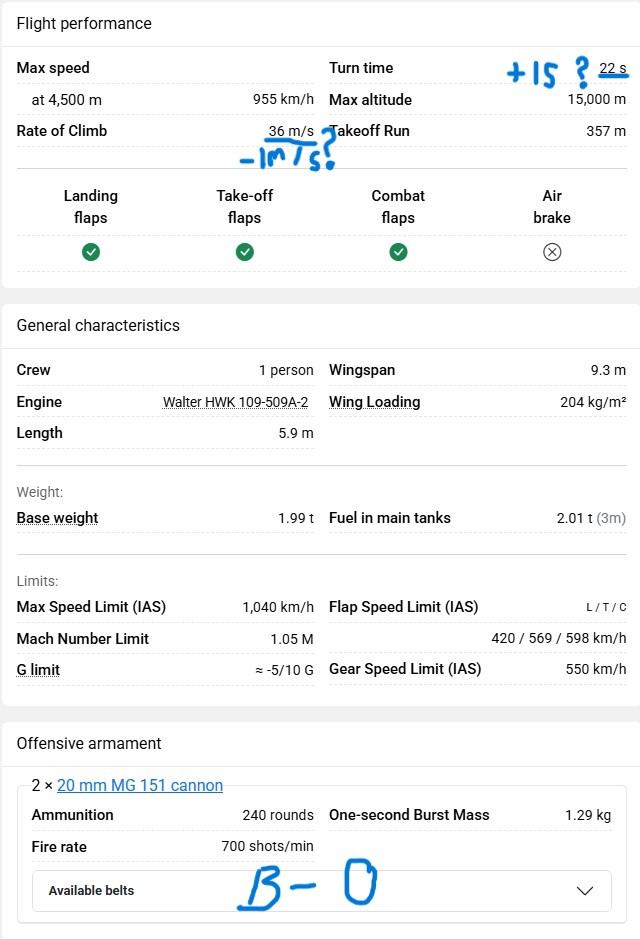The image size is (640, 939).
Task: Click the Wing Loading label
Action: point(374,402)
